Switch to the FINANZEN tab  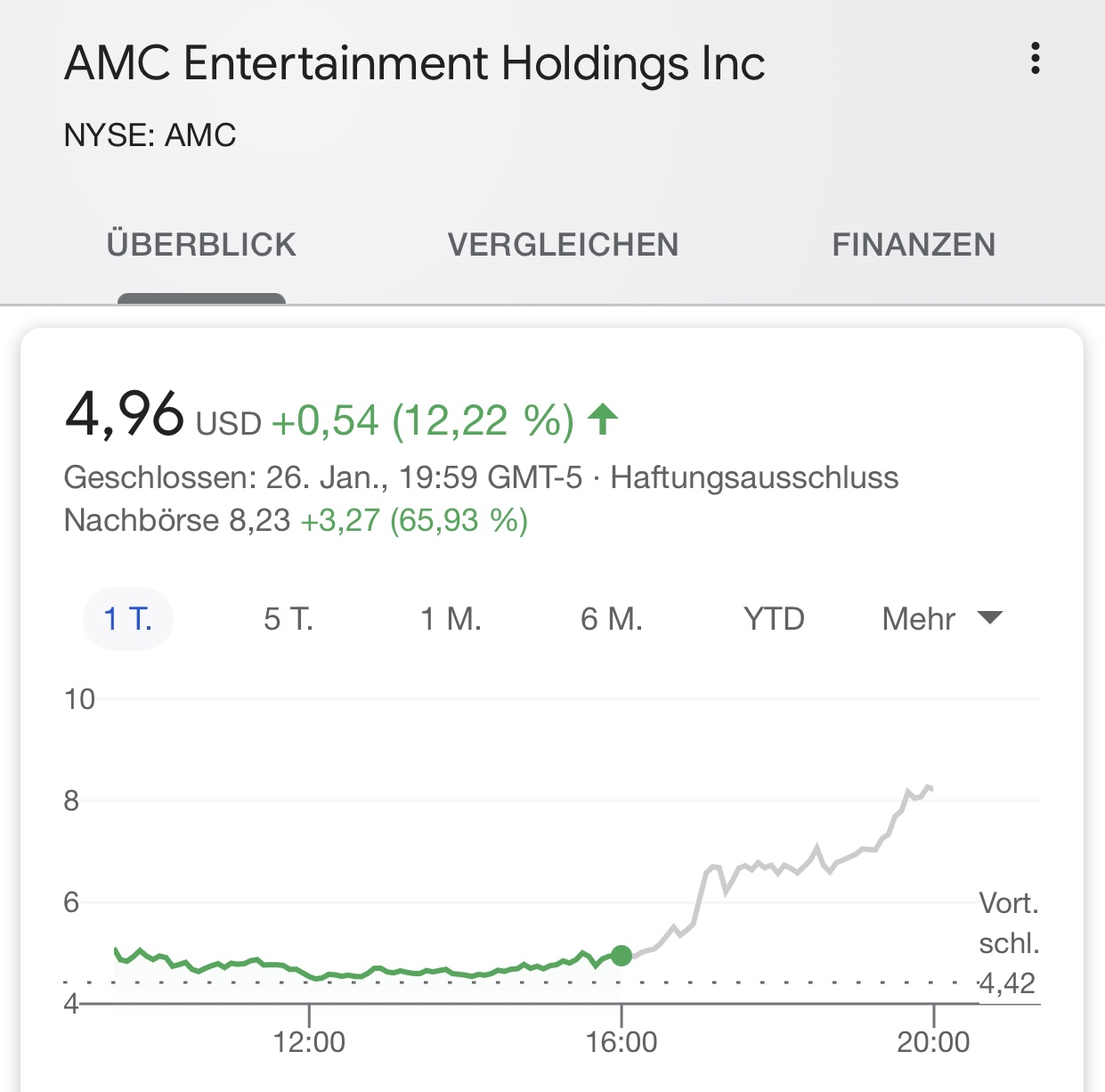point(914,244)
